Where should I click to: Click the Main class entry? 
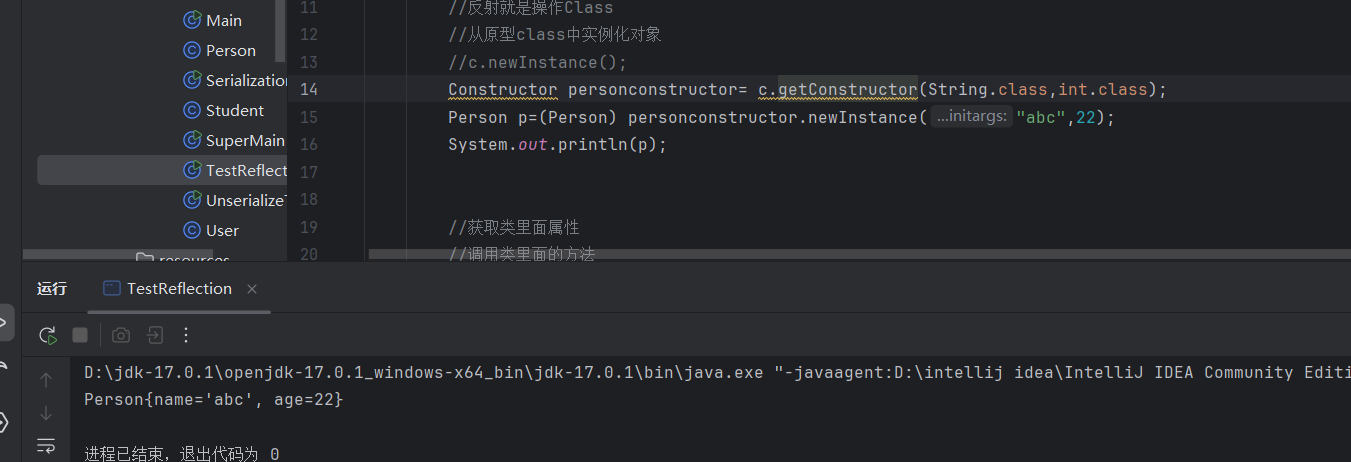click(x=223, y=20)
